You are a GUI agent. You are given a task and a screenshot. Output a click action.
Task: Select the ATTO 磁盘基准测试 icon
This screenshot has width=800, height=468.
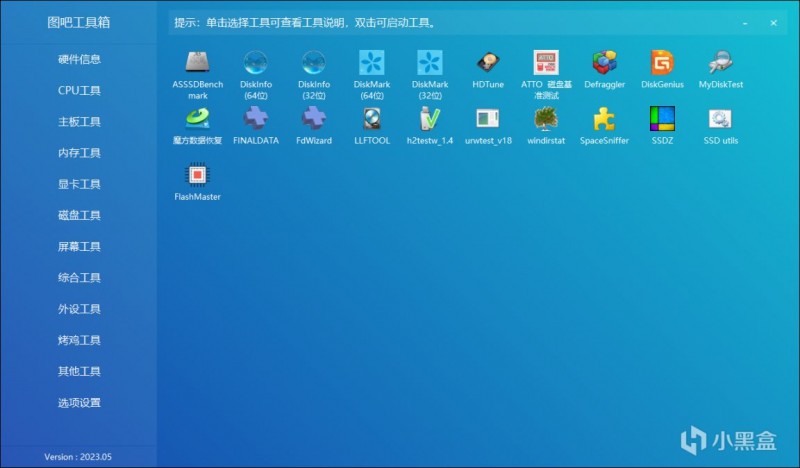pos(546,62)
